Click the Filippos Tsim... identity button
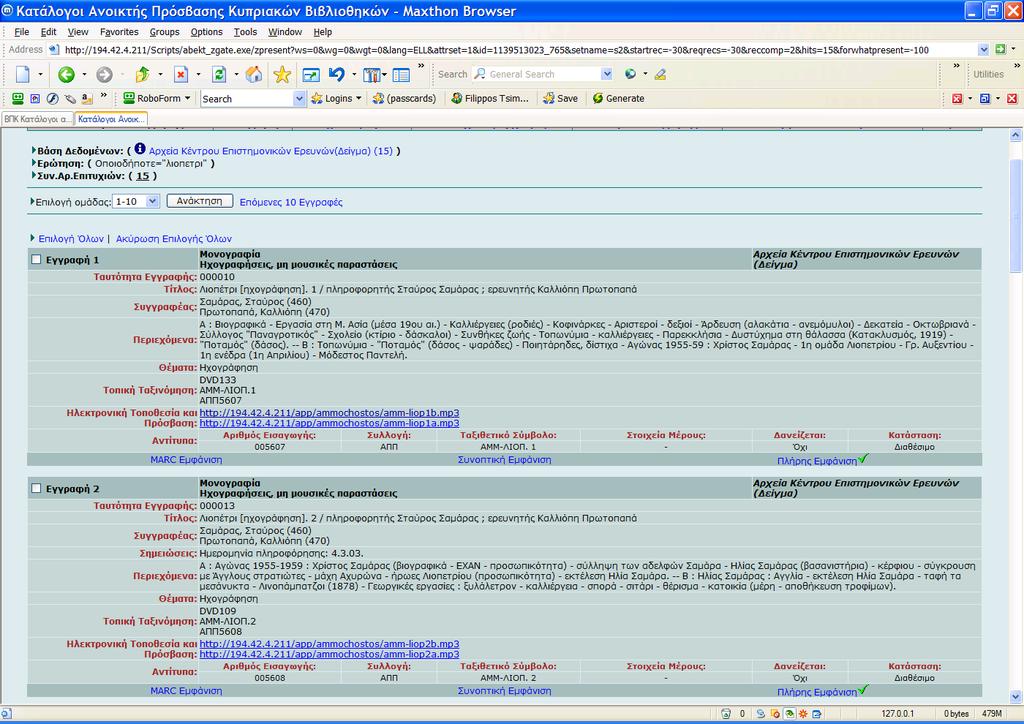Viewport: 1024px width, 724px height. tap(489, 99)
